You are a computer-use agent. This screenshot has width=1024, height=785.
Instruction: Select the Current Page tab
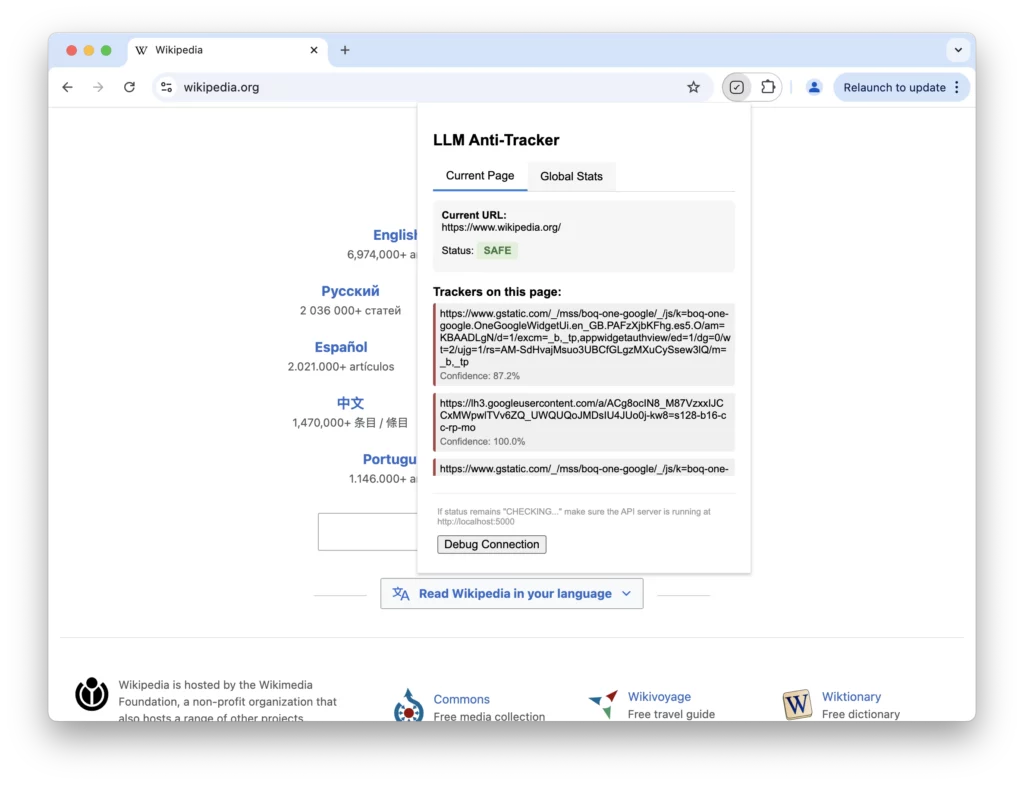tap(480, 176)
